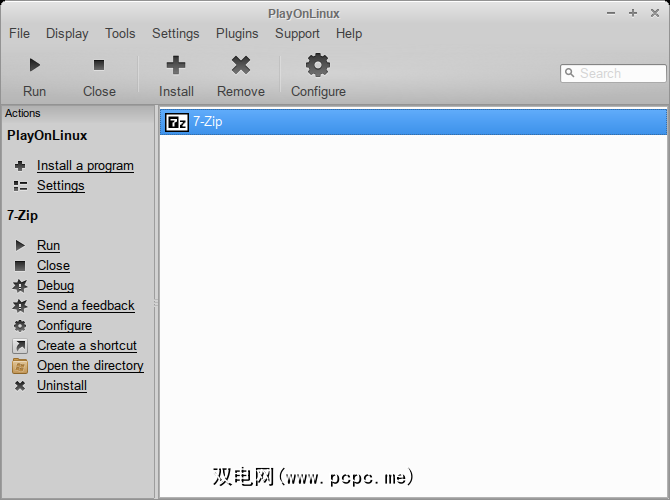Open the Tools menu

pyautogui.click(x=120, y=33)
